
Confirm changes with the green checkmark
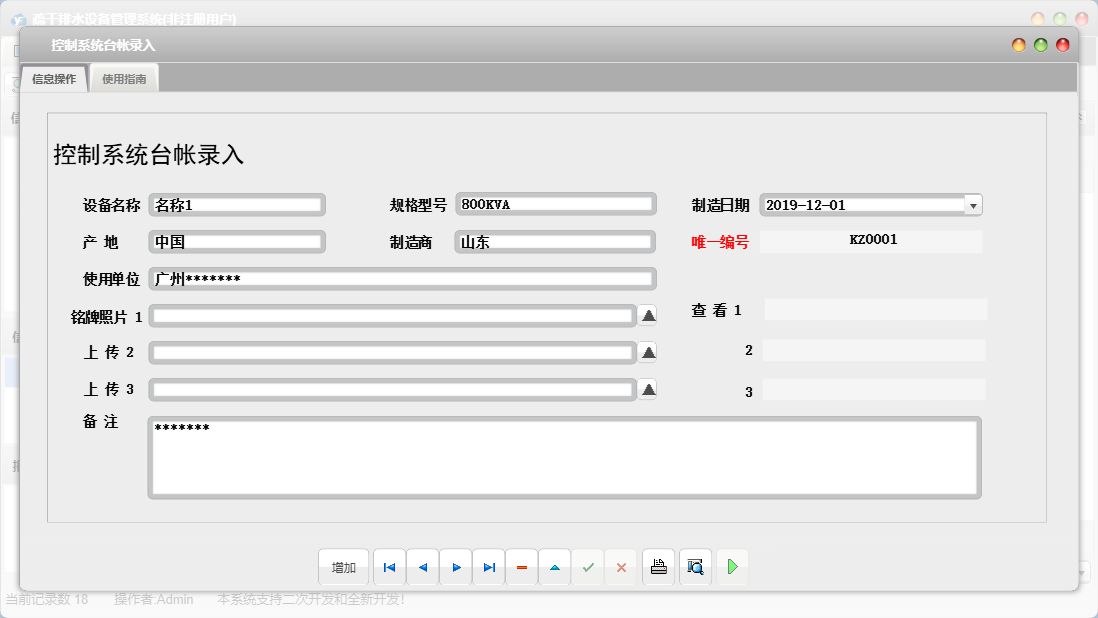point(588,568)
